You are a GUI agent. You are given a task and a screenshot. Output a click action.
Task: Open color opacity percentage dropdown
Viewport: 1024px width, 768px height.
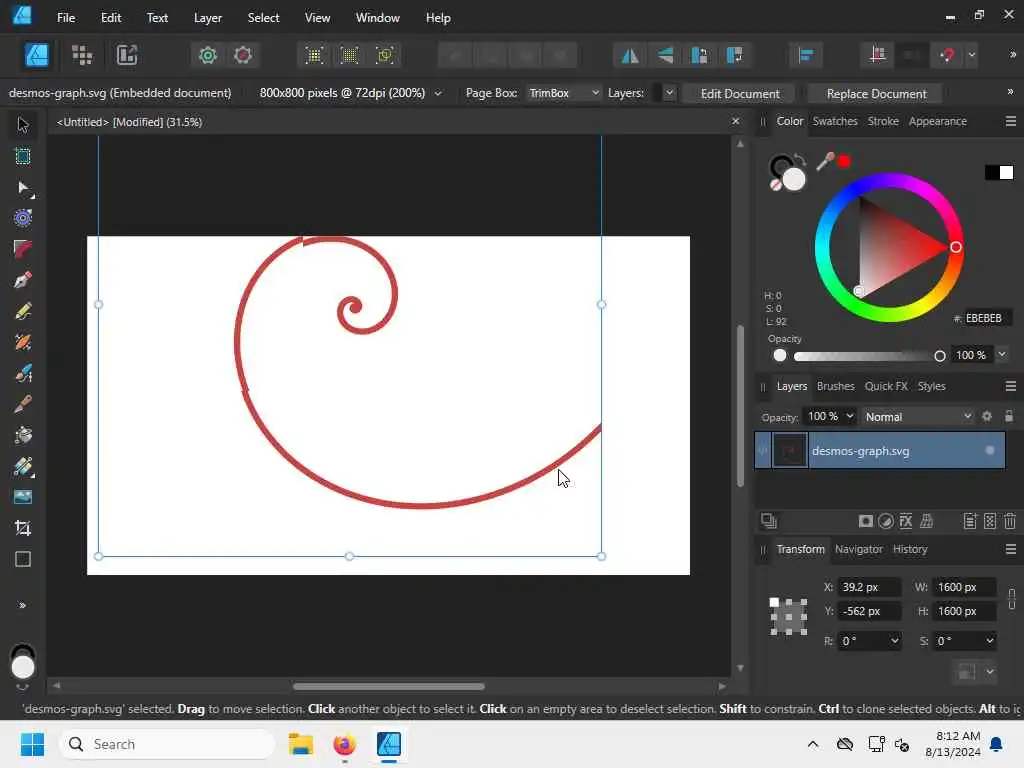[x=1002, y=355]
